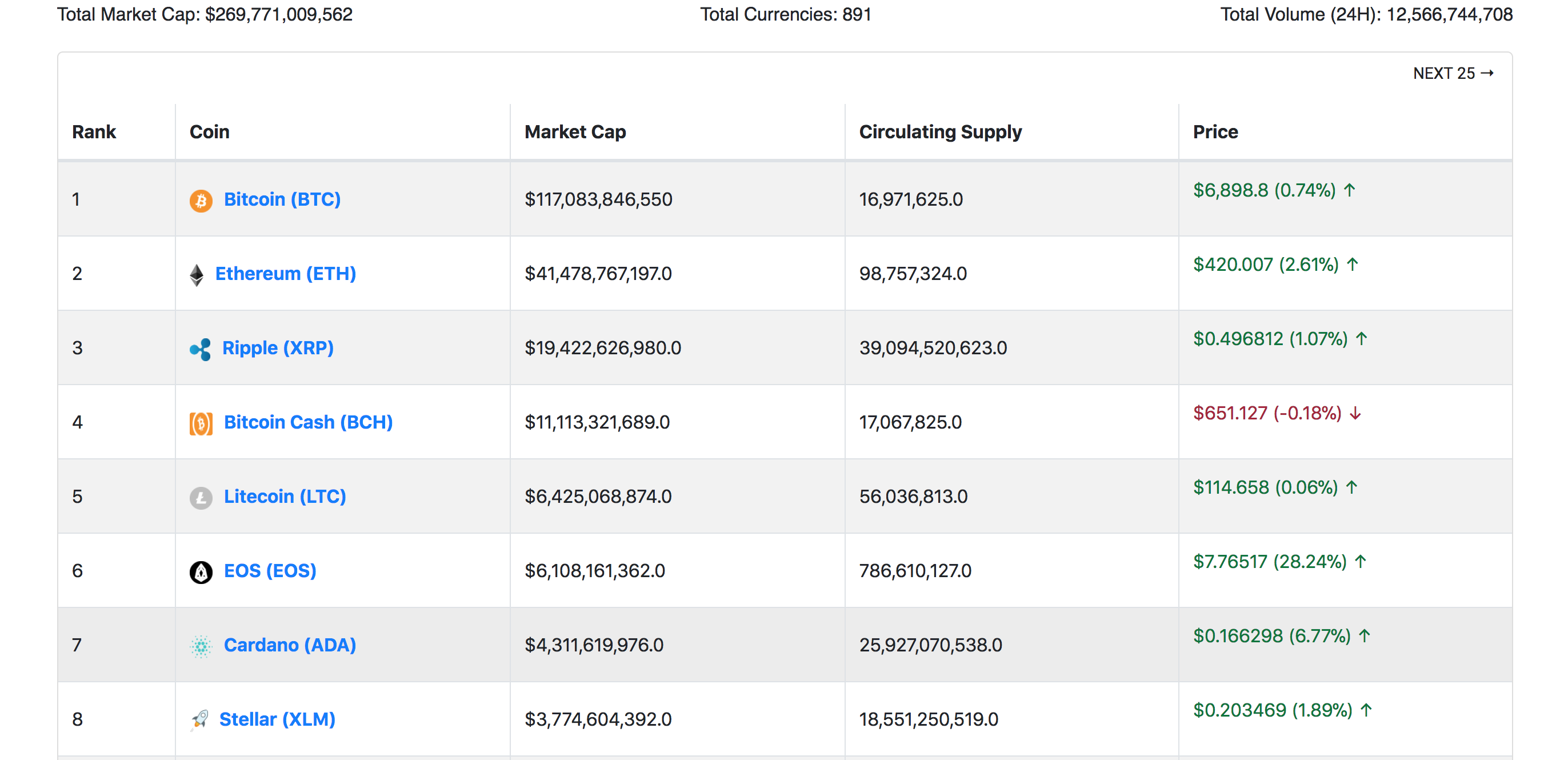Click circulating supply 18,551,250,519.0
Image resolution: width=1568 pixels, height=760 pixels.
[928, 719]
